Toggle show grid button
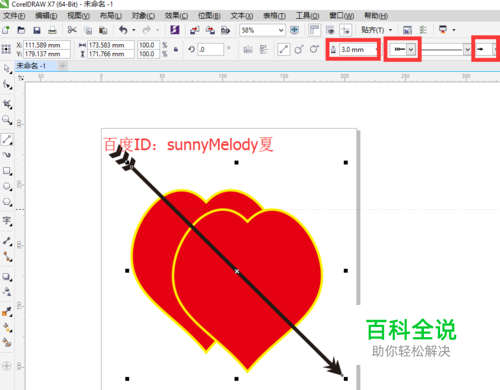This screenshot has height=390, width=500. click(330, 30)
